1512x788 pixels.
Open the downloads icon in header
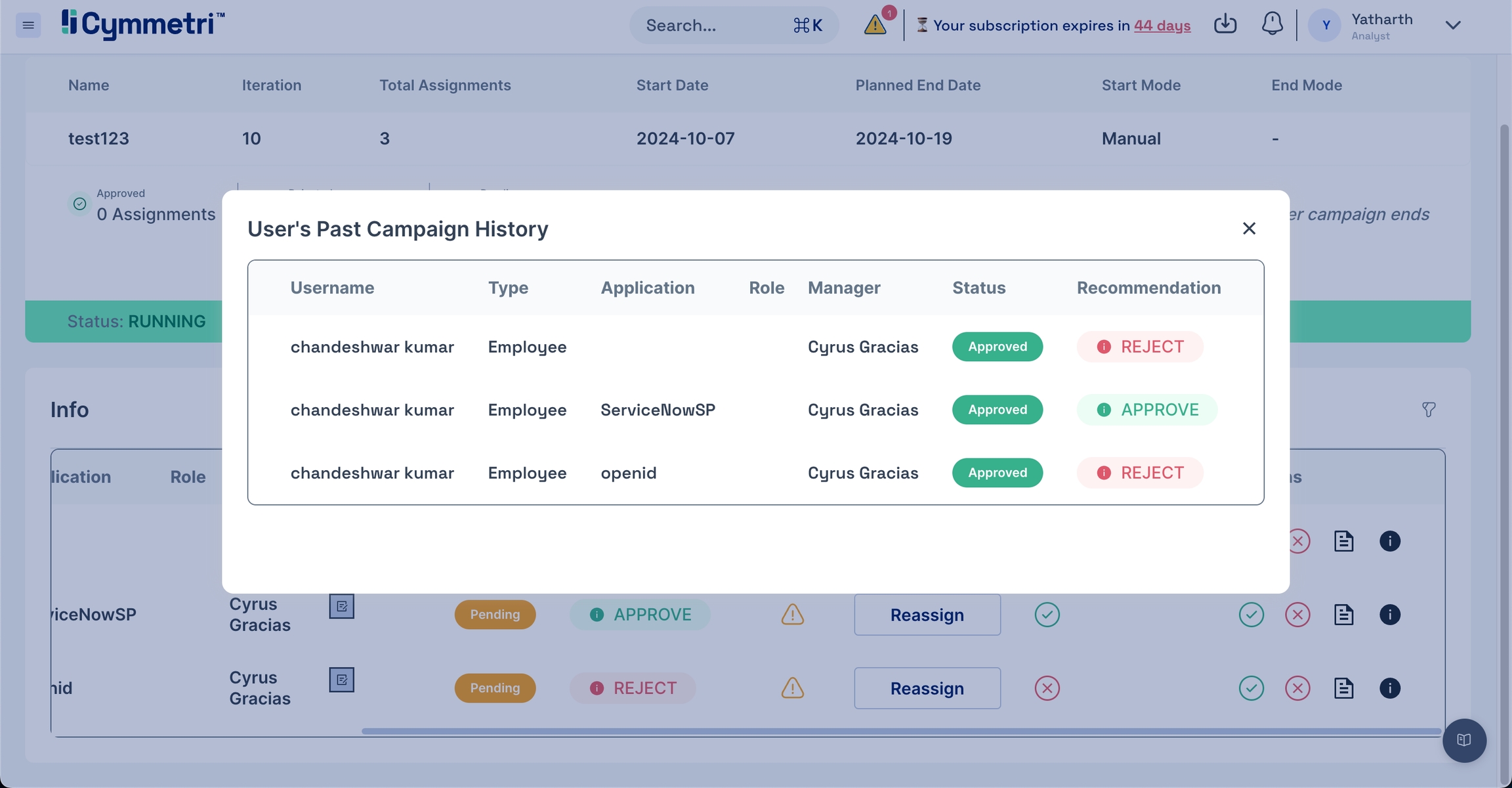(1225, 24)
